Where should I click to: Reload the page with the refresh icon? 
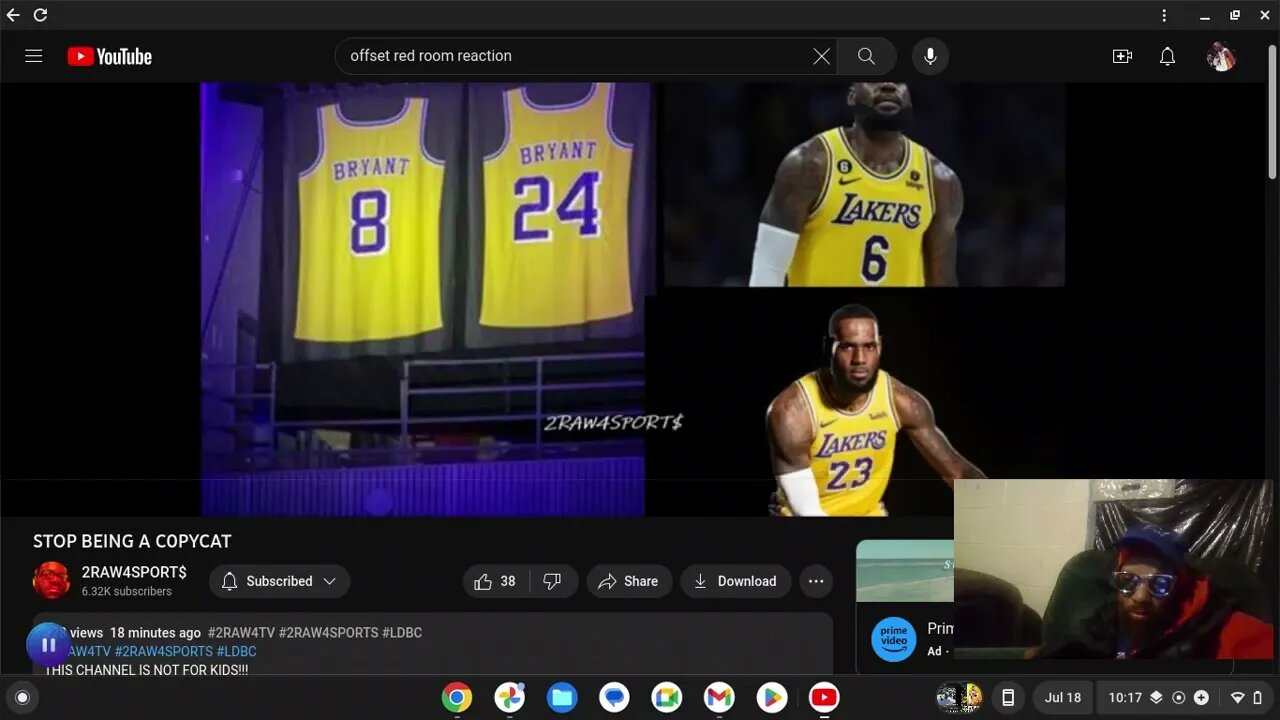click(x=40, y=15)
